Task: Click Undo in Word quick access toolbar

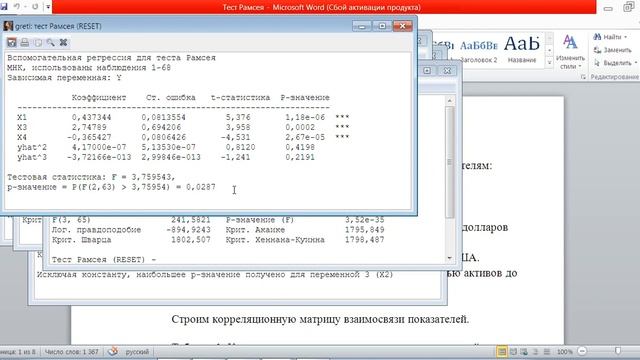Action: [x=17, y=7]
